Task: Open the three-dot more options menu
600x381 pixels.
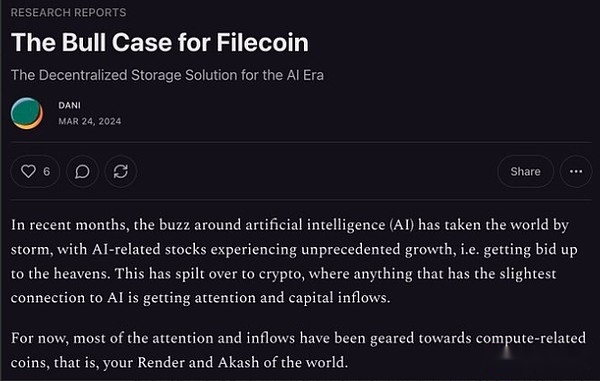Action: coord(576,171)
